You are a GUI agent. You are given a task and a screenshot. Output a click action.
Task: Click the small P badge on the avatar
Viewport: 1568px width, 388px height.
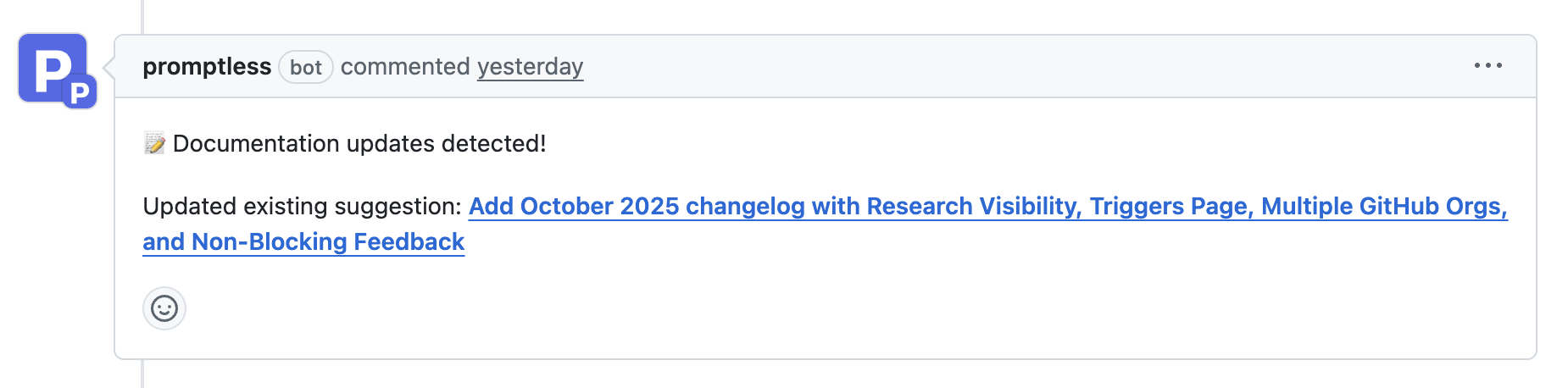(81, 91)
